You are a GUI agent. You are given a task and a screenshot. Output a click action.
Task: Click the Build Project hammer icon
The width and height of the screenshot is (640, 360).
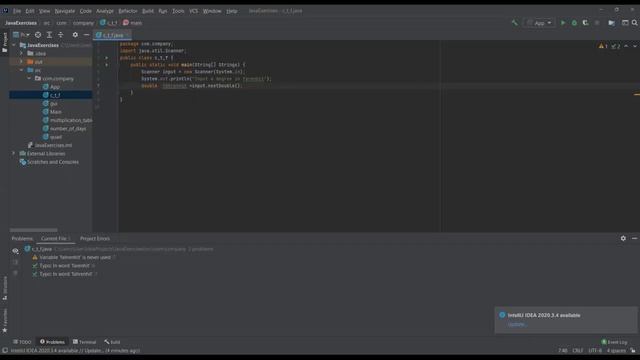(515, 23)
